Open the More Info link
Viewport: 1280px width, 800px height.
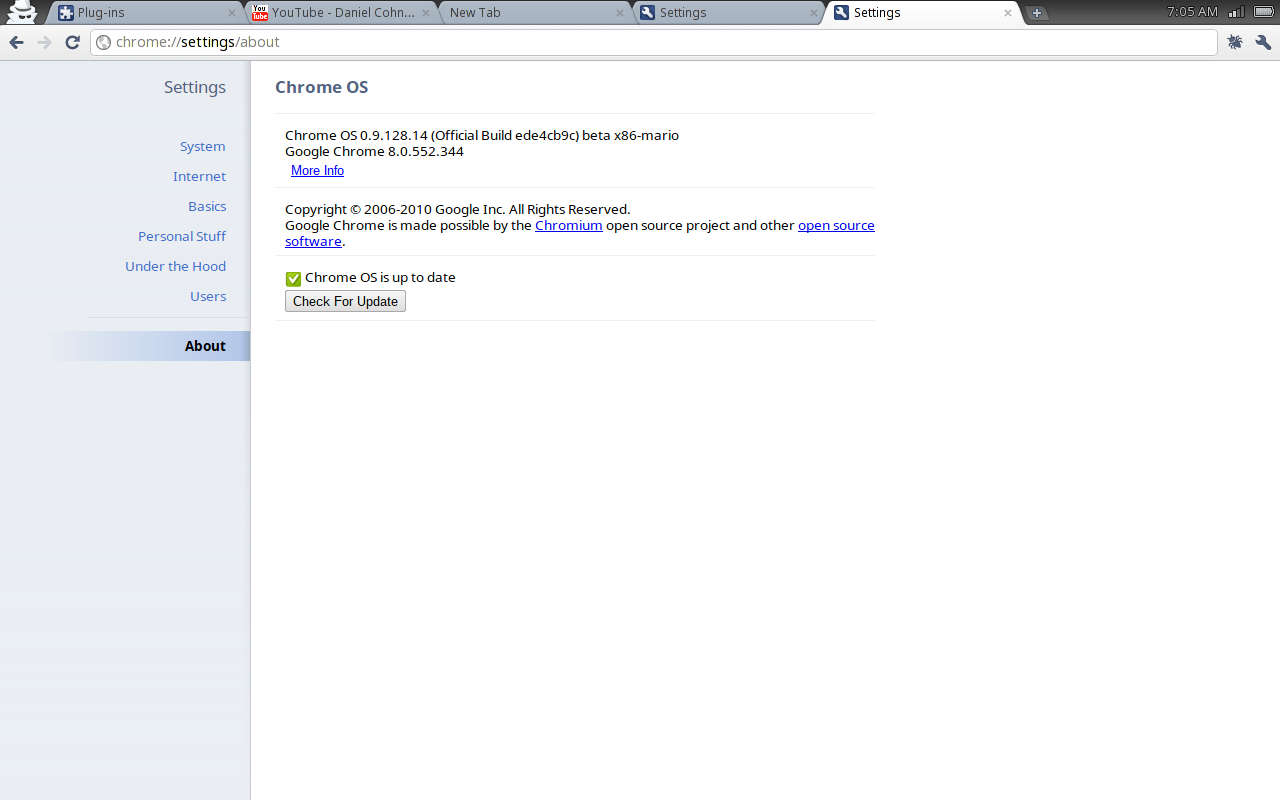point(317,171)
